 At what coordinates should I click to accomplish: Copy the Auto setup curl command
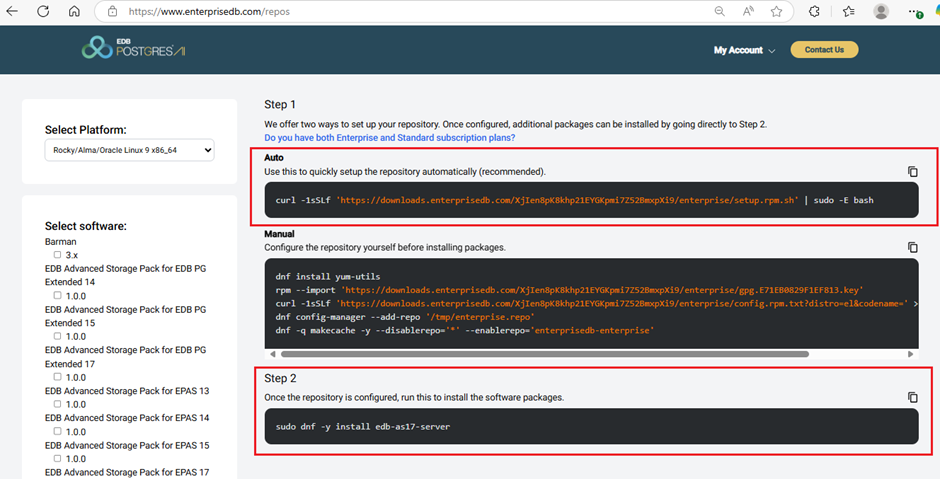point(912,171)
